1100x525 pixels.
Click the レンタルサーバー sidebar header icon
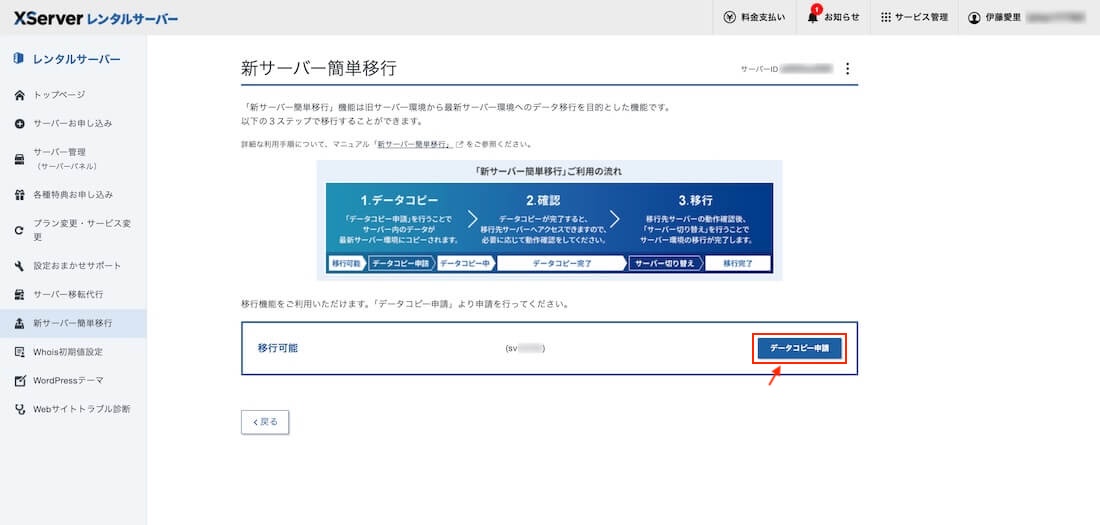19,59
